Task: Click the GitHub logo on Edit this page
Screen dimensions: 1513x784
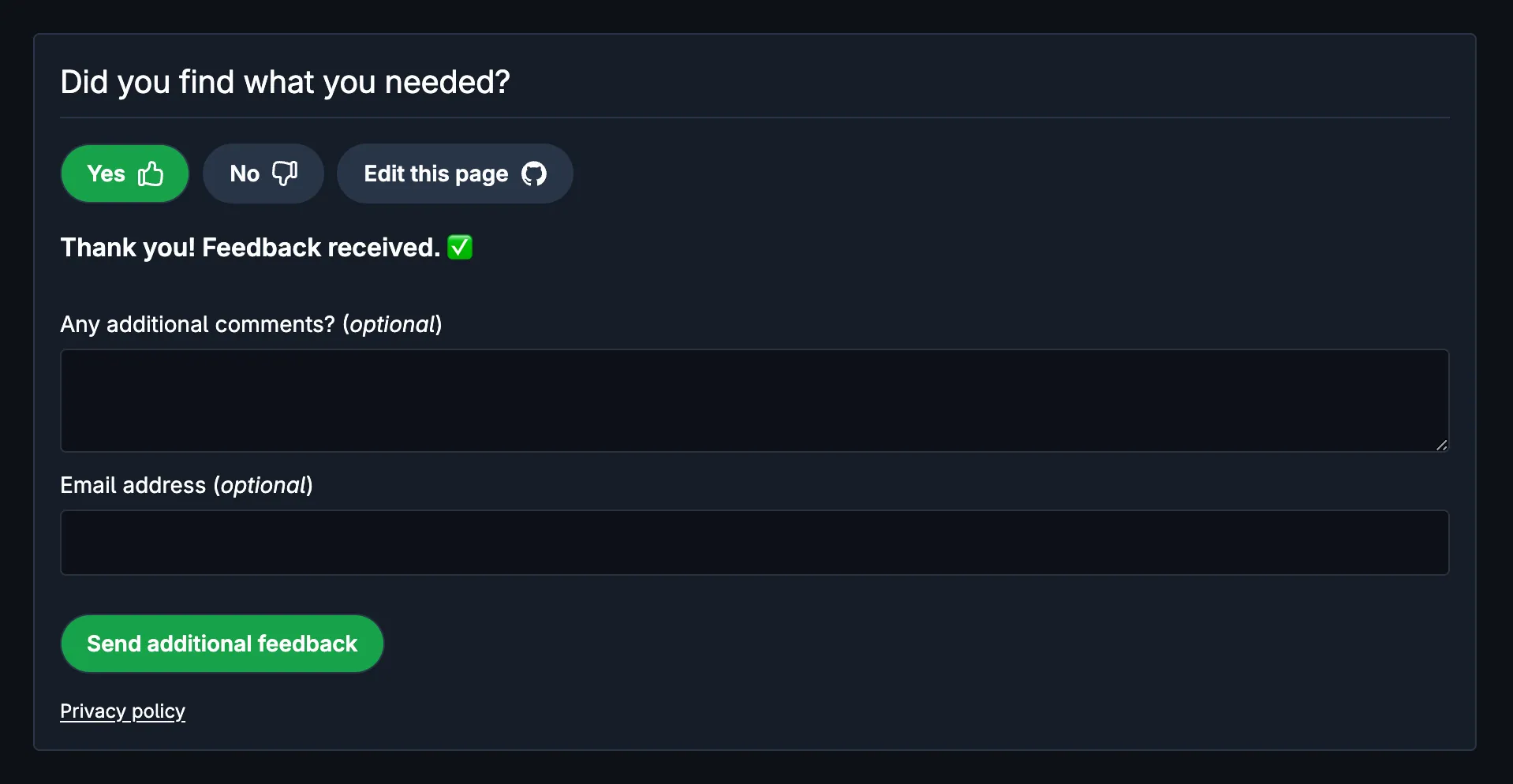Action: [x=533, y=174]
